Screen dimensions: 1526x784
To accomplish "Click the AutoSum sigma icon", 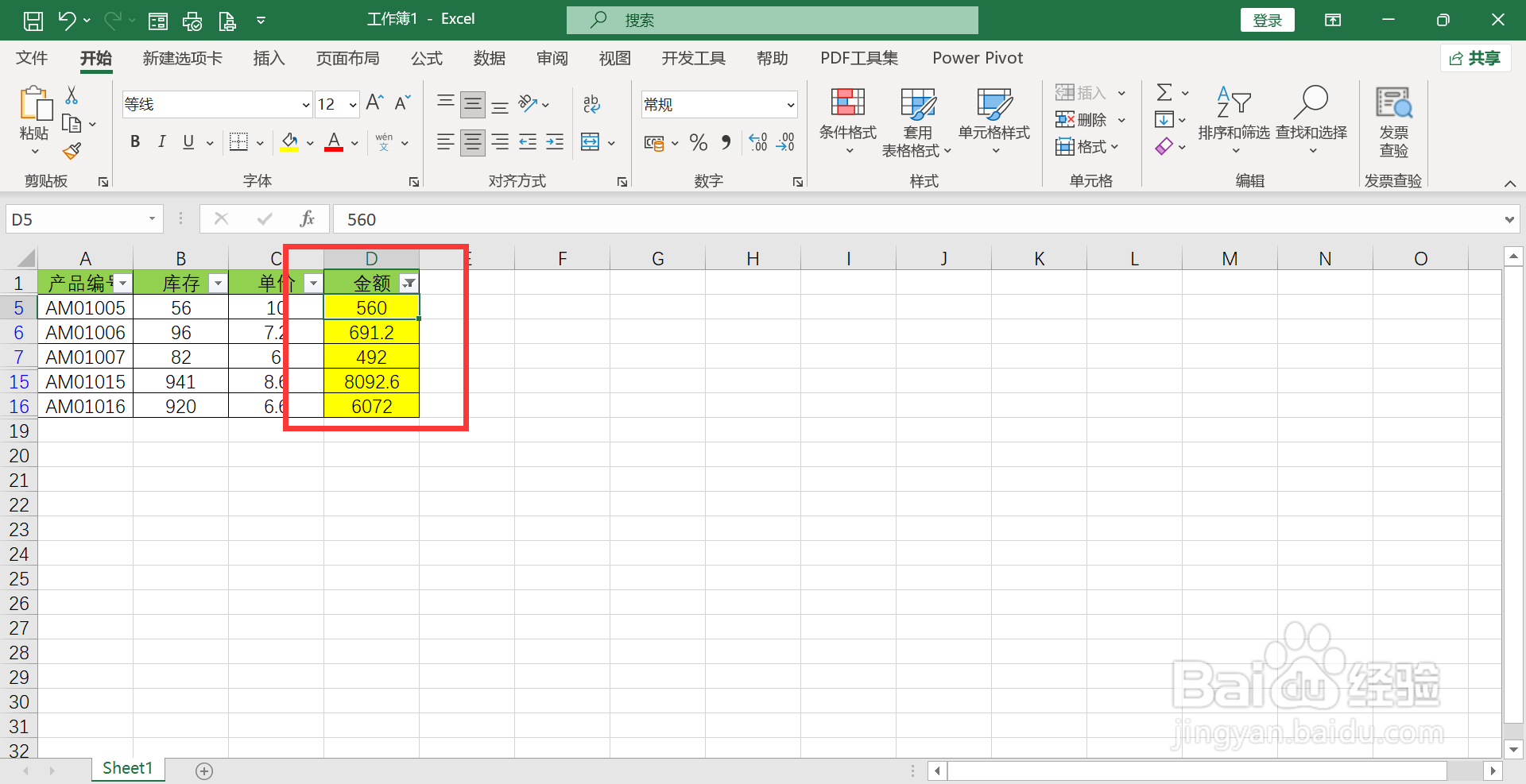I will coord(1164,93).
